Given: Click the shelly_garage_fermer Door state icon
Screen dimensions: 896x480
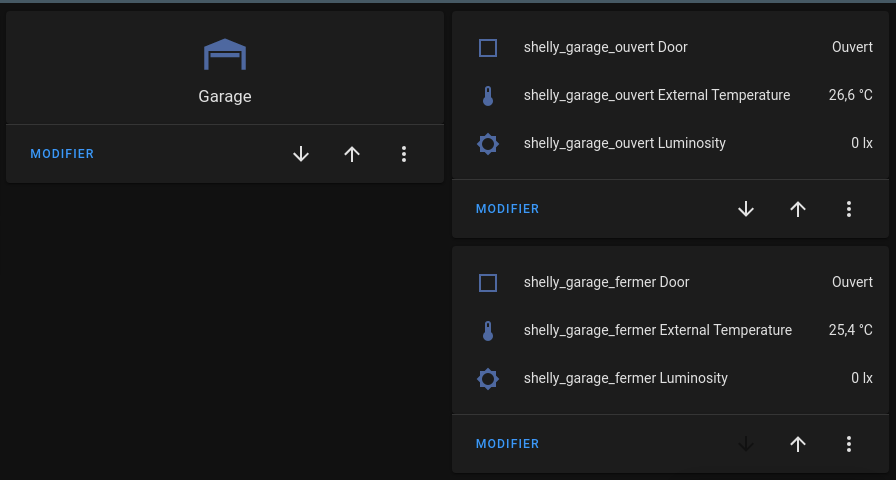Looking at the screenshot, I should pyautogui.click(x=488, y=283).
